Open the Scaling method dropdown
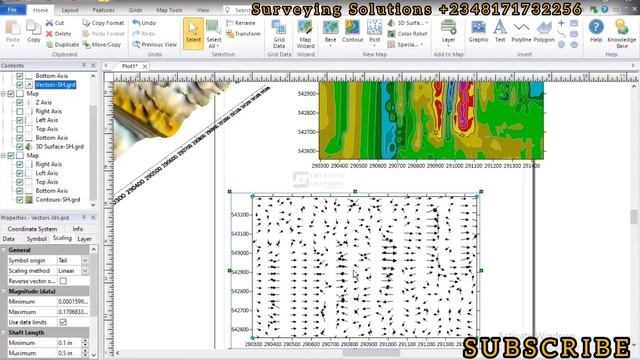This screenshot has width=640, height=360. 85,271
